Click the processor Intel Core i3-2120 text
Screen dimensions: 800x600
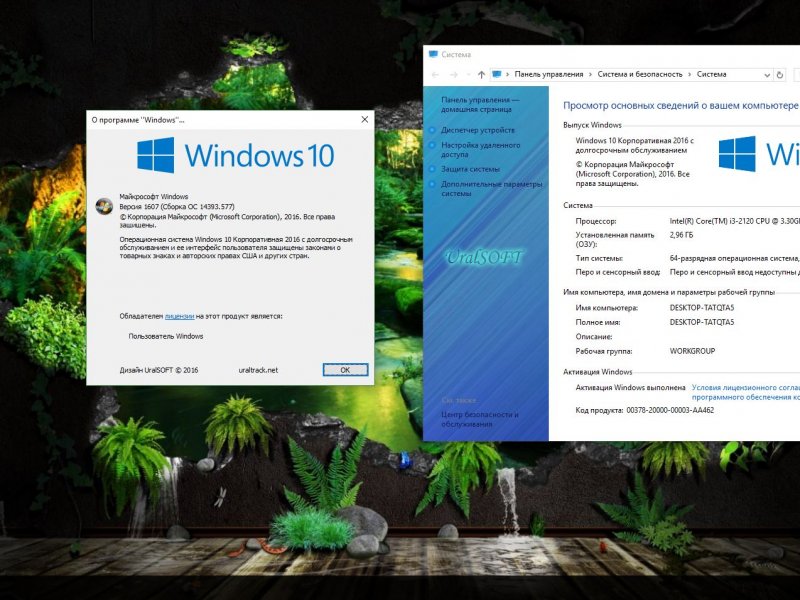(x=734, y=221)
